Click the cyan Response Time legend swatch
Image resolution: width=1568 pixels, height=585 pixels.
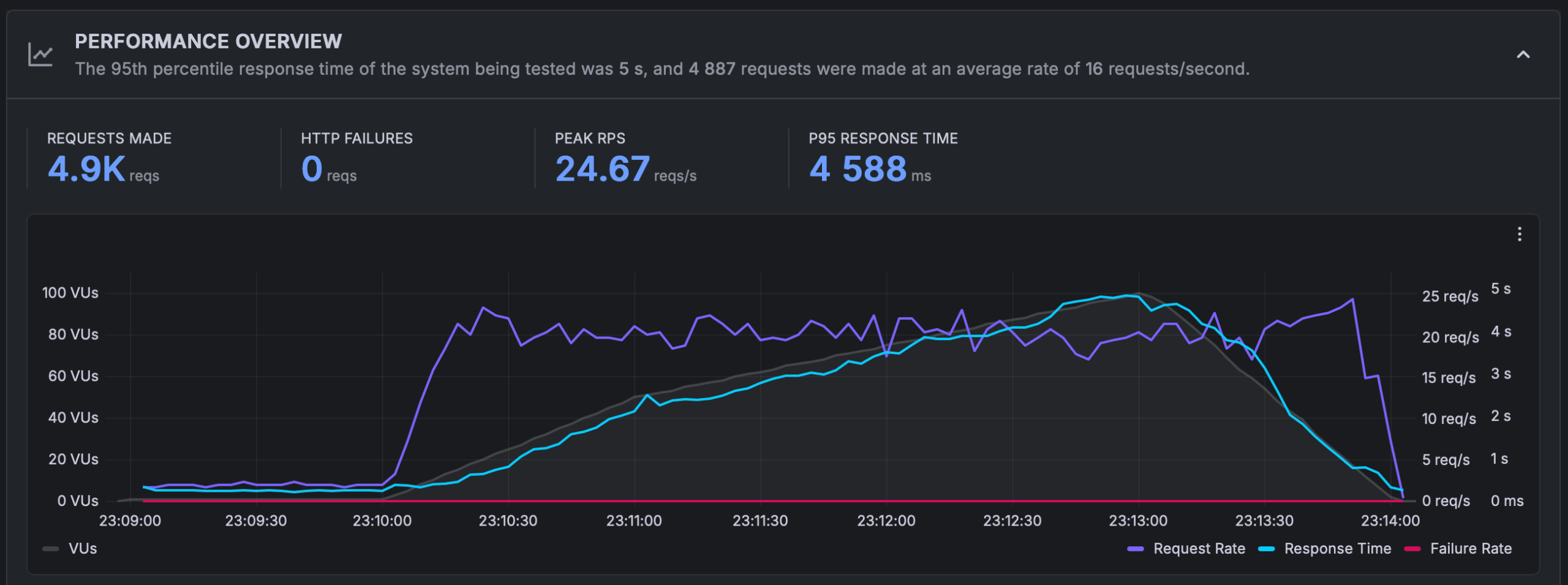(1266, 549)
